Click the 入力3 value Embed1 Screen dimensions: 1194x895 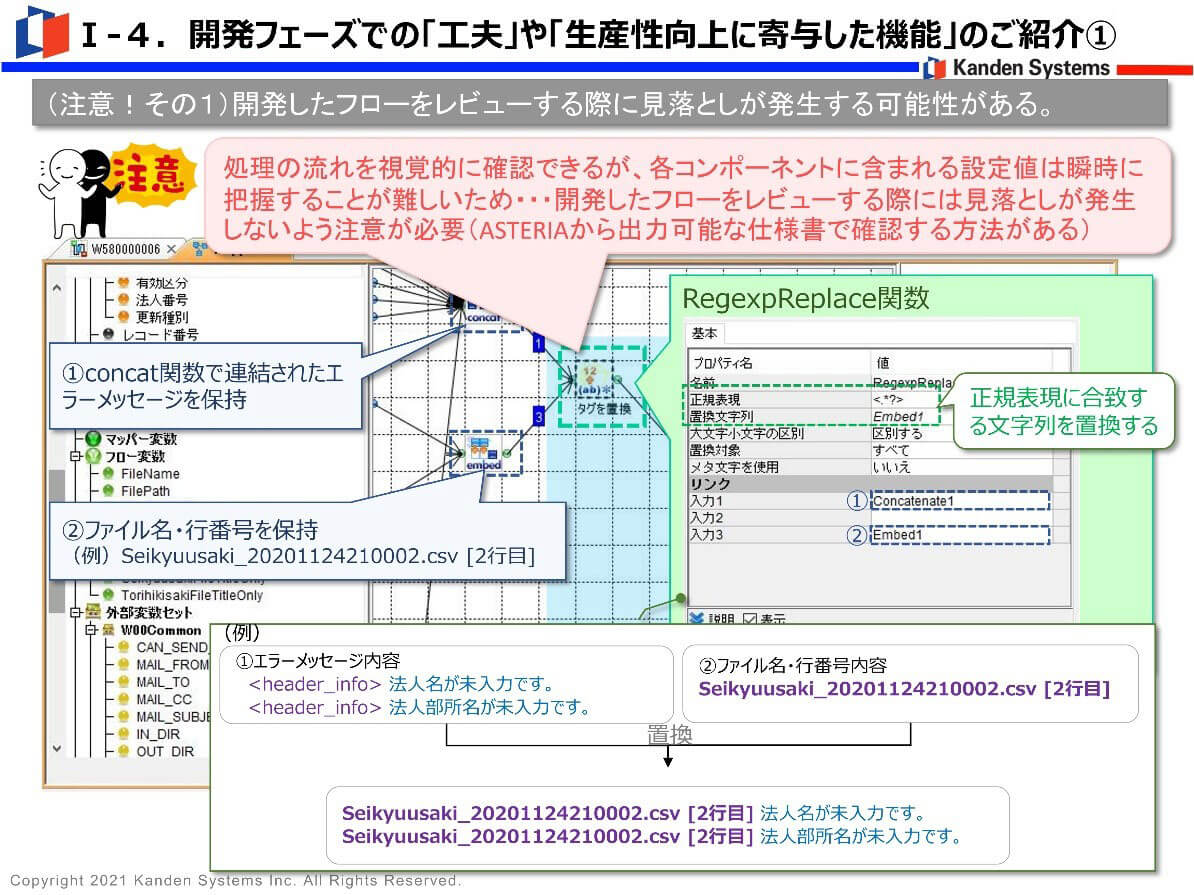click(959, 535)
